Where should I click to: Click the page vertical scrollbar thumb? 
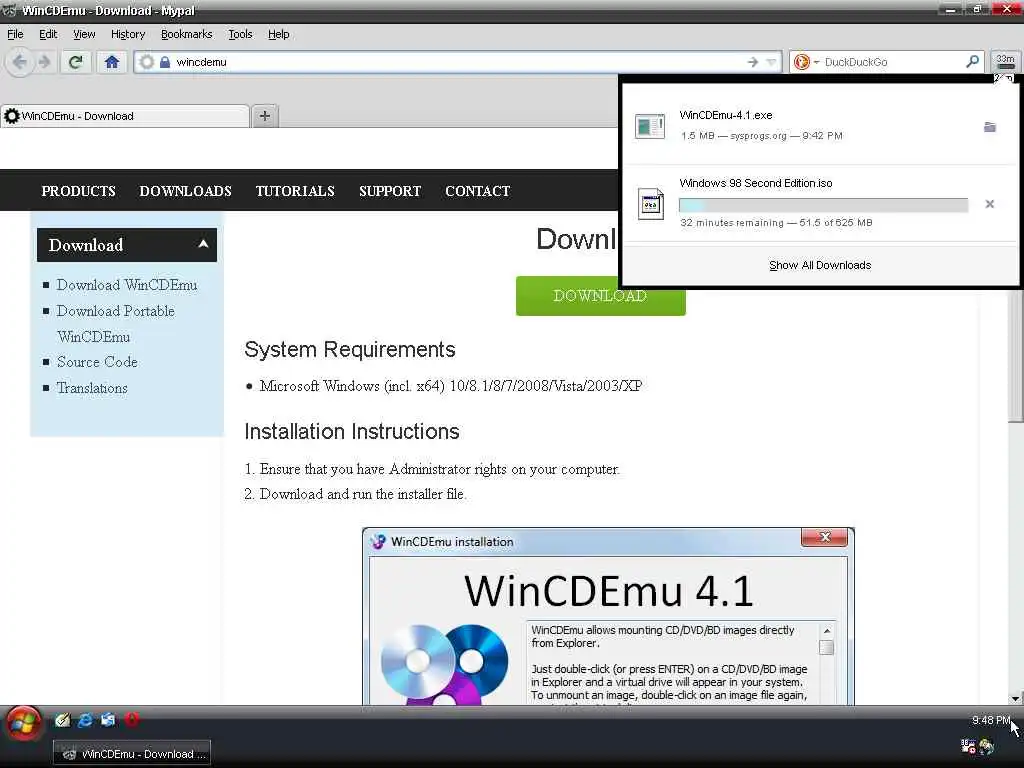[x=1016, y=356]
